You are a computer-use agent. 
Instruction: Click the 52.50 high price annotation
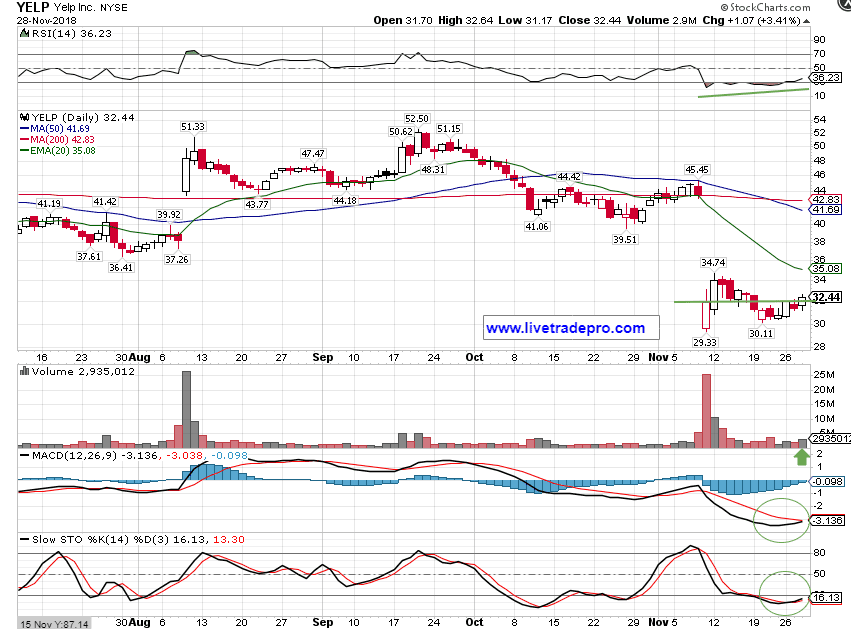416,118
